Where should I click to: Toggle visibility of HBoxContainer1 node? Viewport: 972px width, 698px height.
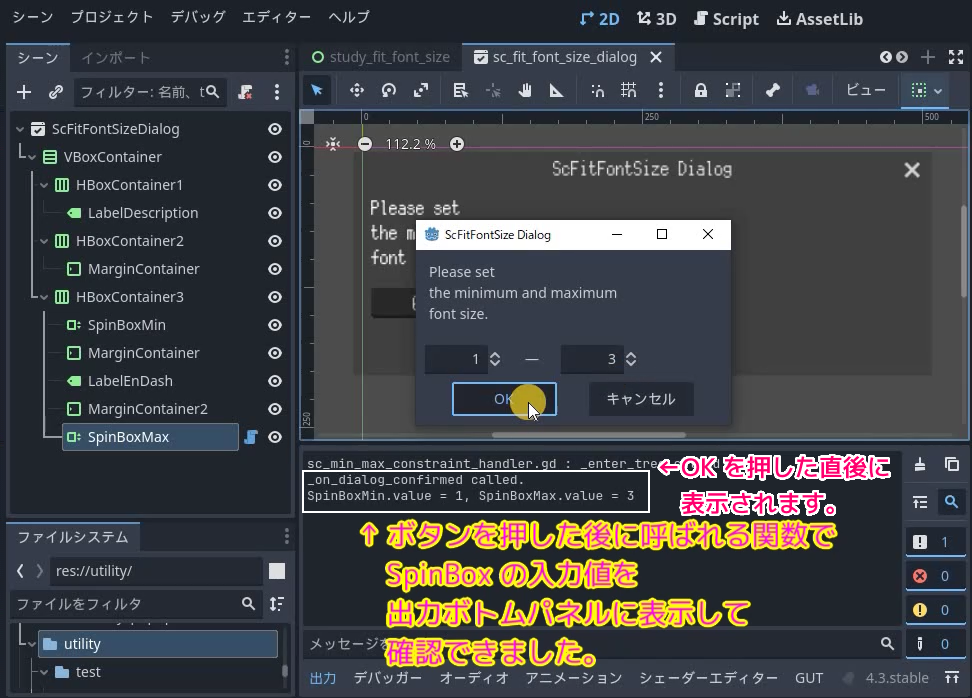pyautogui.click(x=275, y=185)
